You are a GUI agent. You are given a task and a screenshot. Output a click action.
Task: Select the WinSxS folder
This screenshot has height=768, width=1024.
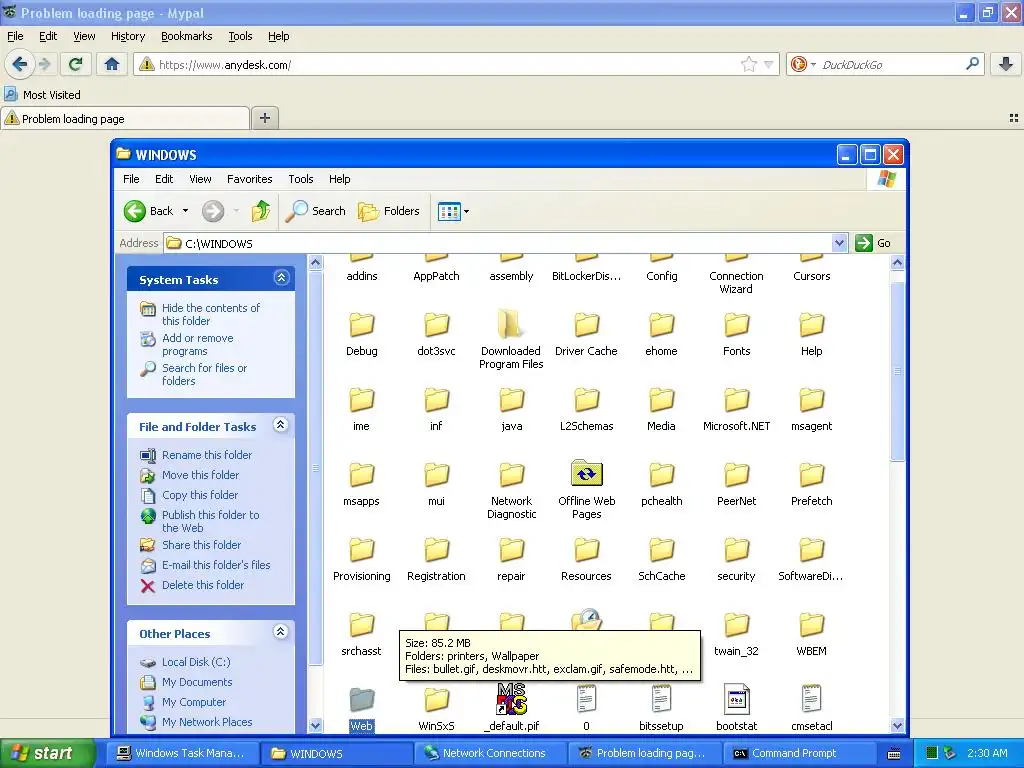436,709
